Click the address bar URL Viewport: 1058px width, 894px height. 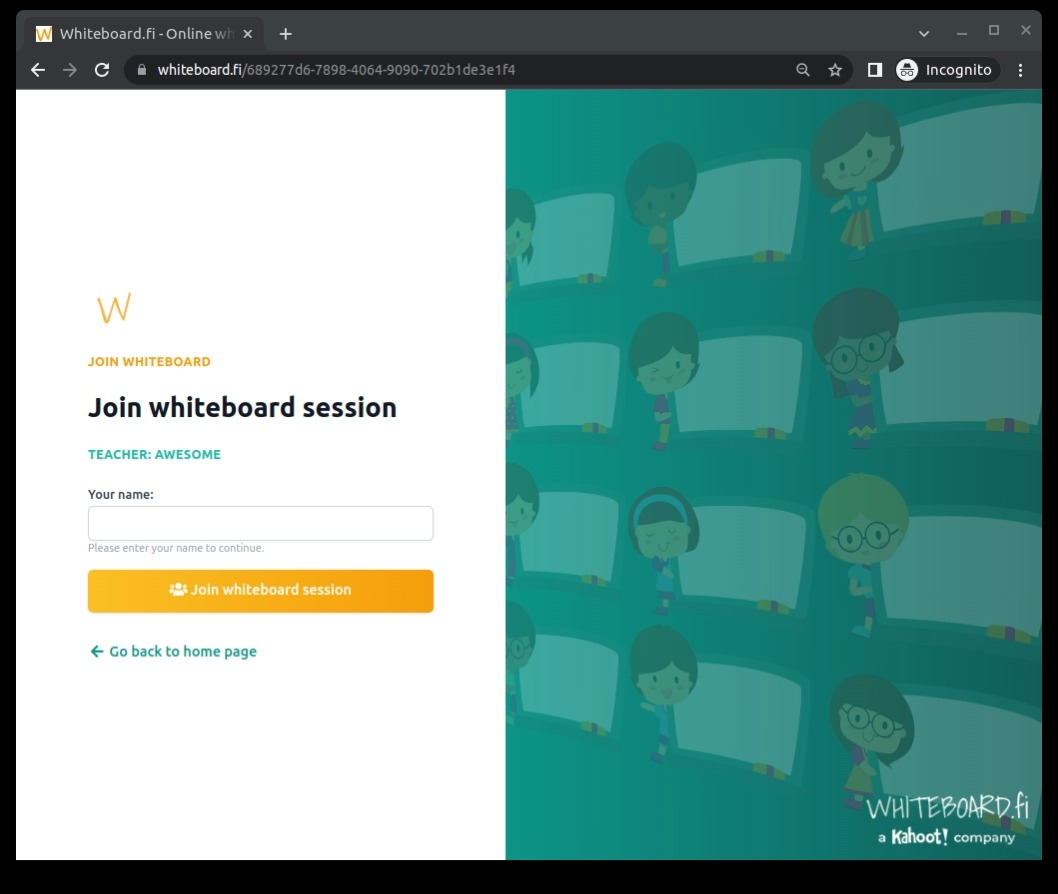336,70
